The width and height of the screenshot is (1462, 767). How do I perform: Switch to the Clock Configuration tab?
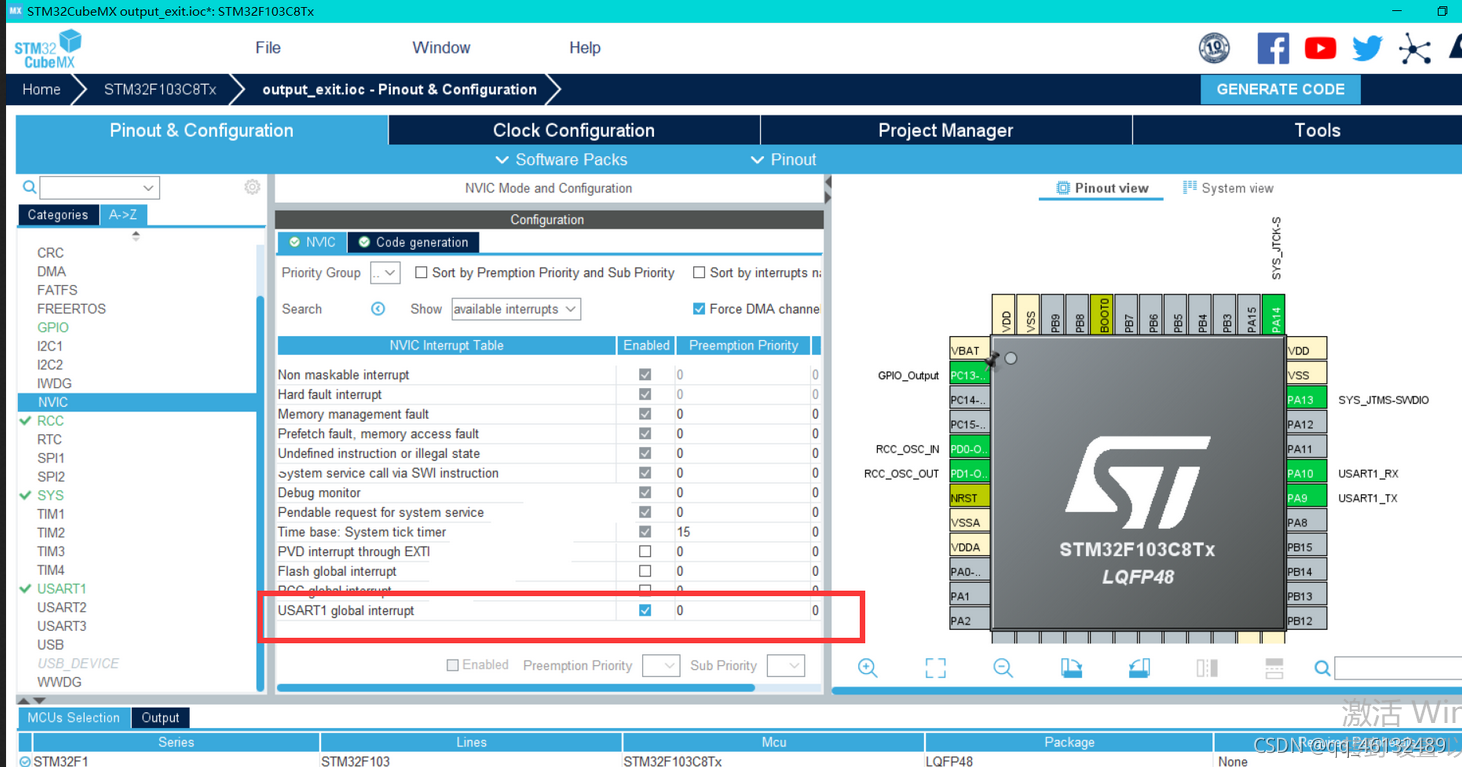tap(574, 130)
